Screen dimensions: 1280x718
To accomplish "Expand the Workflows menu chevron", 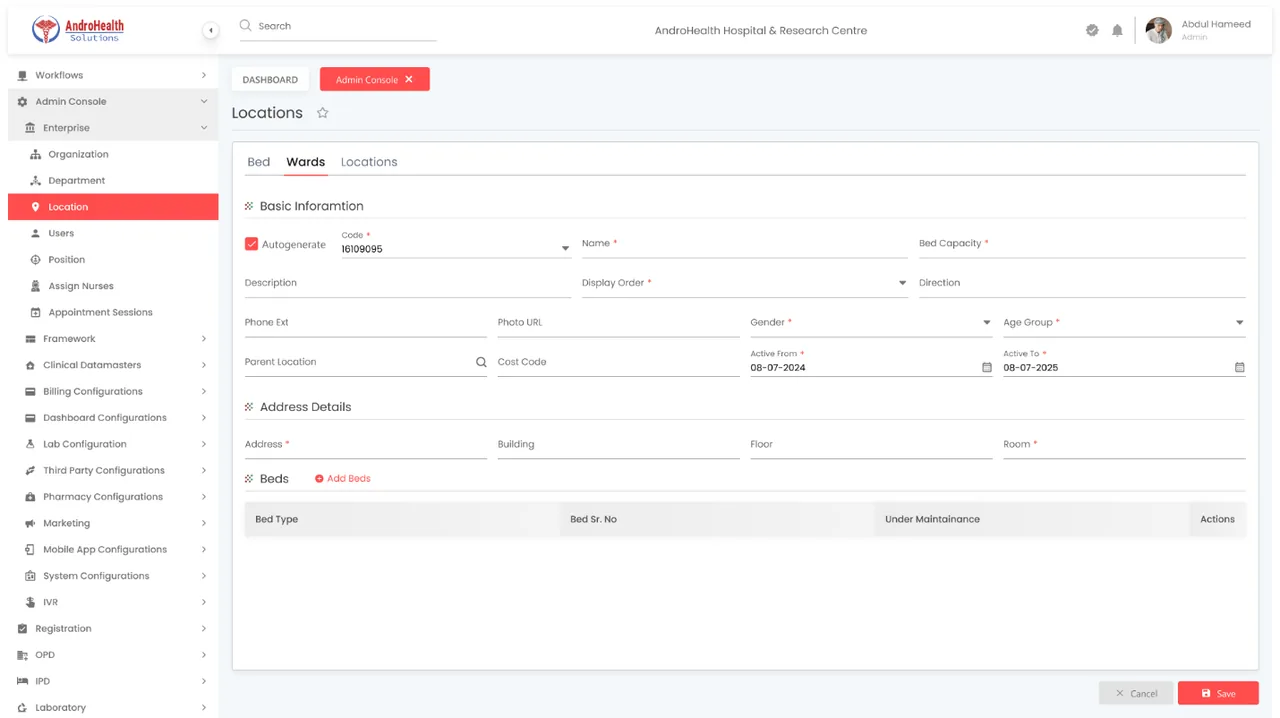I will tap(203, 75).
